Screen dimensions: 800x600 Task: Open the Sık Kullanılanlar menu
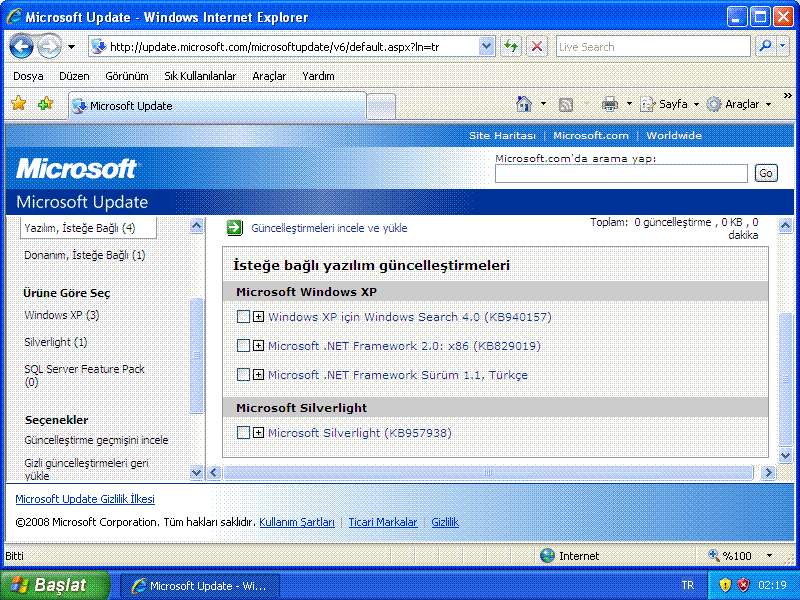click(x=200, y=76)
